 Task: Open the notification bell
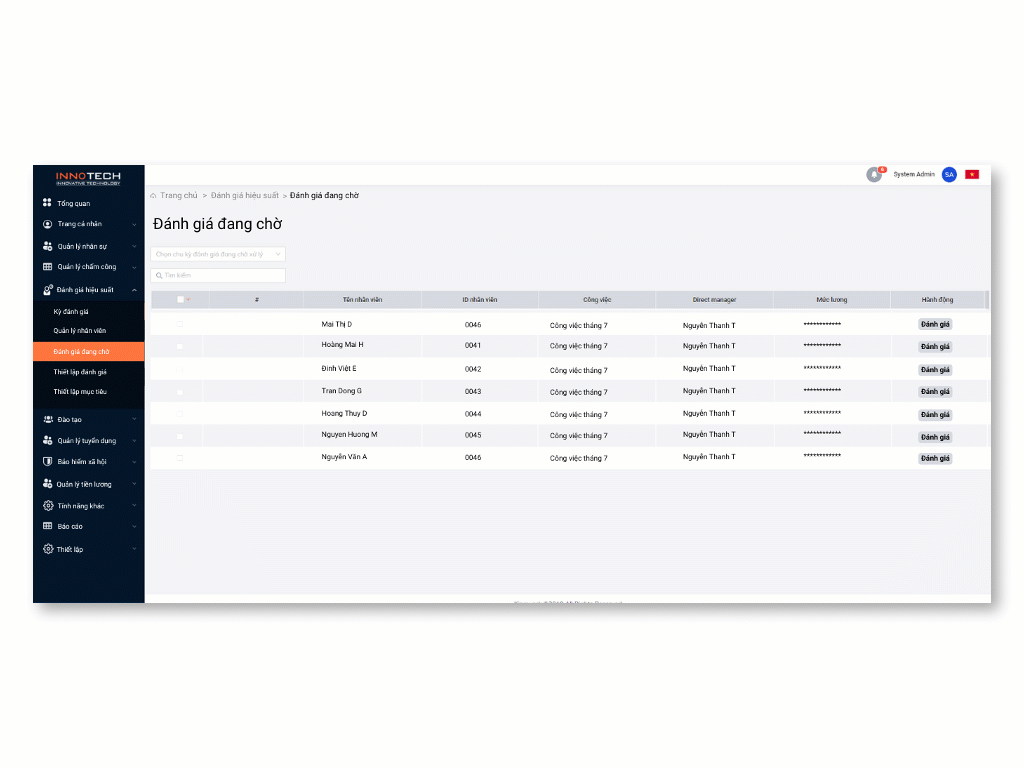[x=874, y=175]
